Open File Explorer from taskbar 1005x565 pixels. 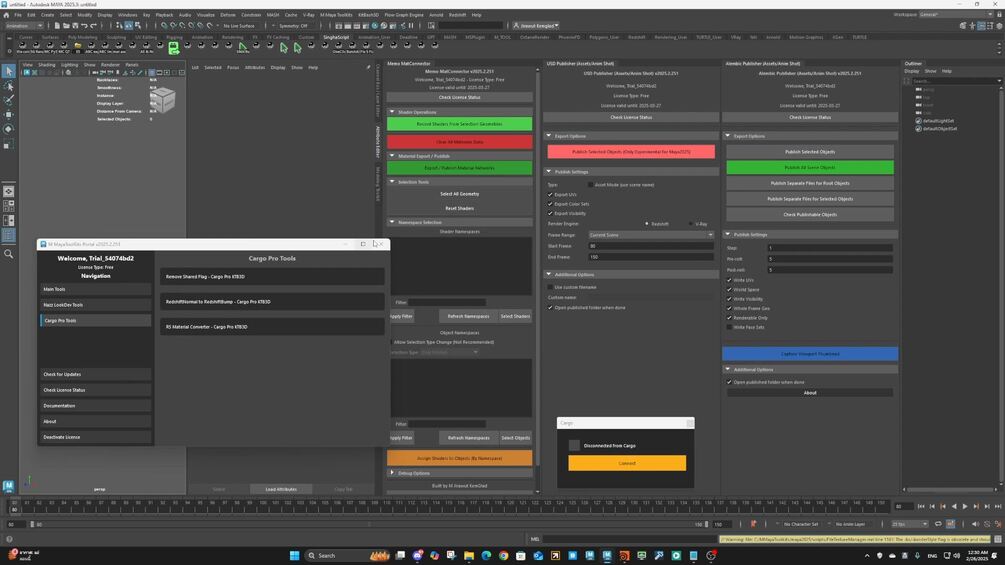(x=469, y=555)
